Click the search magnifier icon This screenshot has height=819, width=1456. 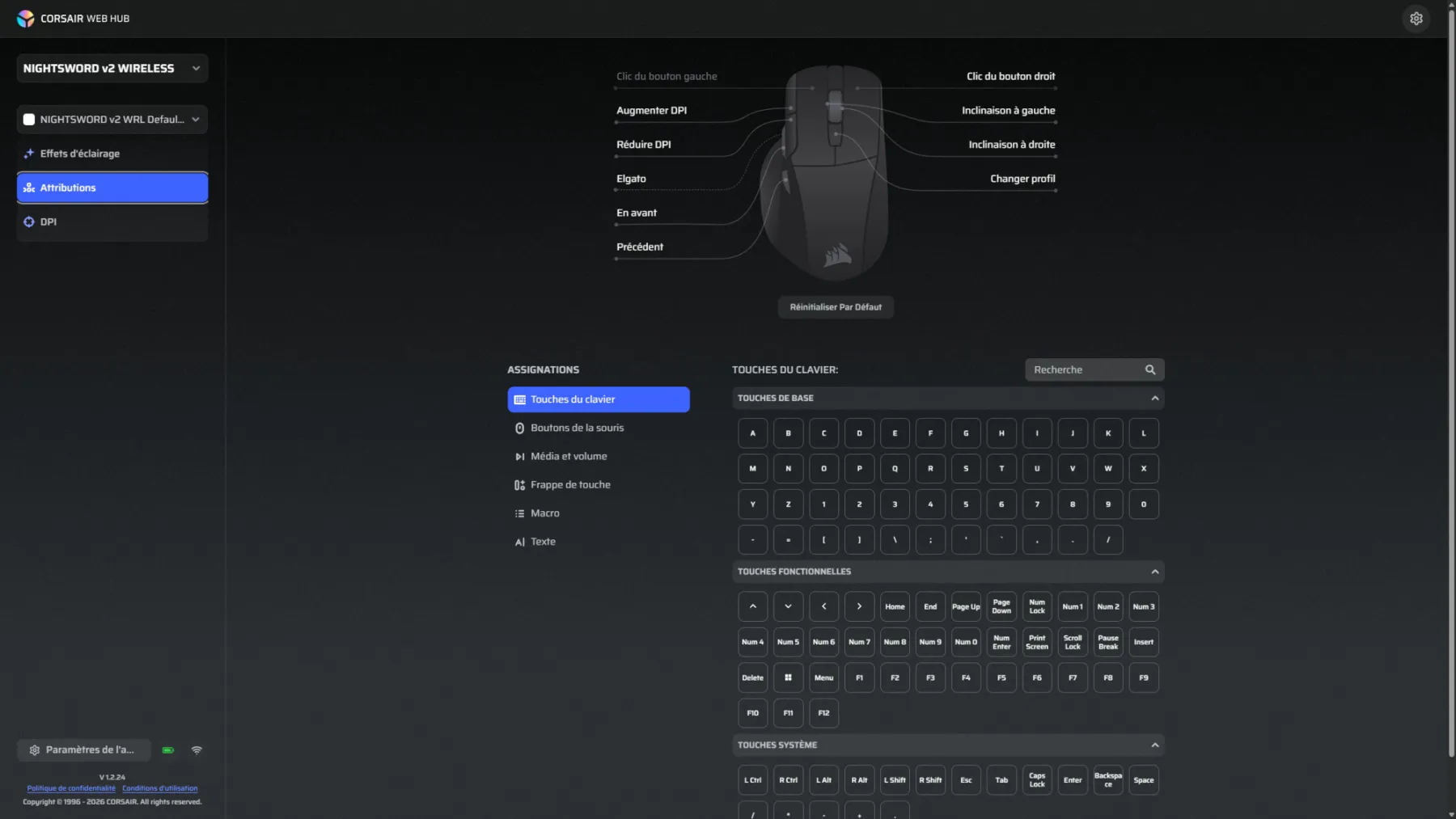point(1150,369)
